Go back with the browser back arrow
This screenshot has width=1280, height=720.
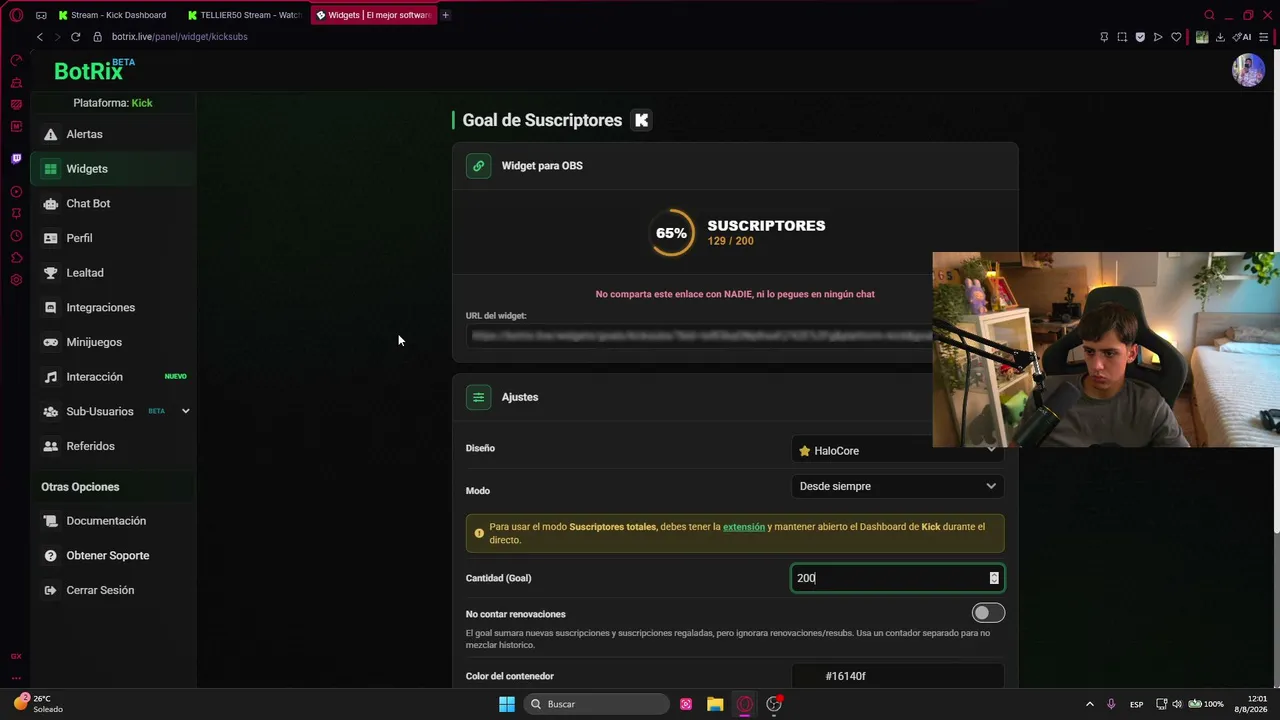(x=40, y=37)
